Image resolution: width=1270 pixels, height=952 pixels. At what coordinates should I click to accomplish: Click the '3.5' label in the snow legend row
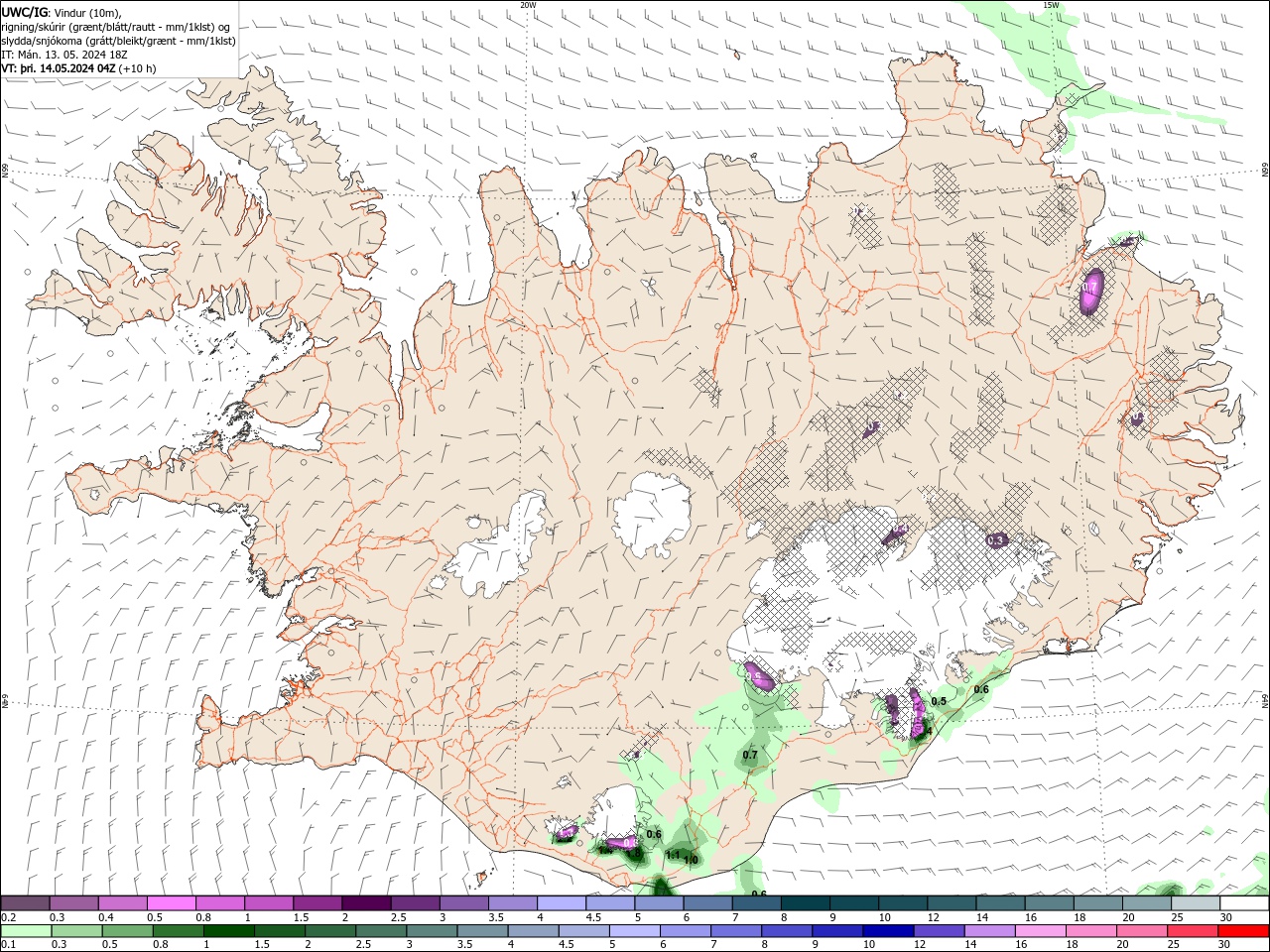pos(495,917)
